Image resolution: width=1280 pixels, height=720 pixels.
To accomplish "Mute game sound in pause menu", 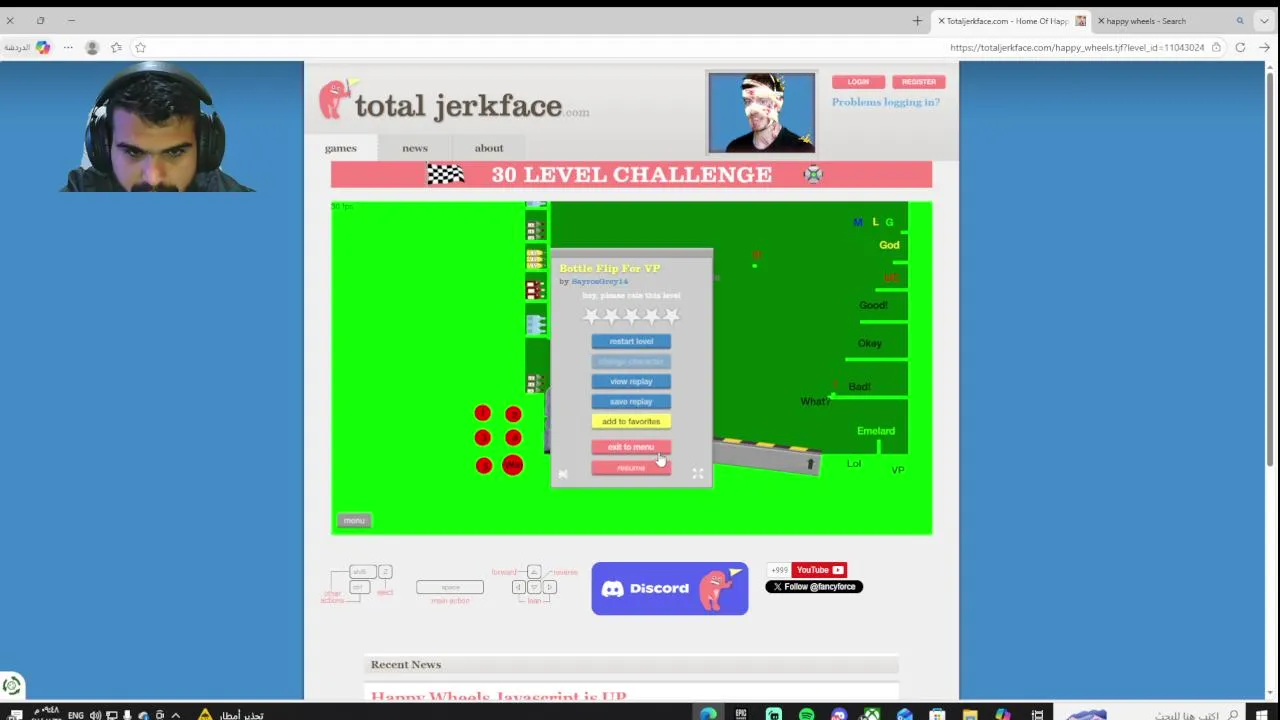I will pos(563,474).
